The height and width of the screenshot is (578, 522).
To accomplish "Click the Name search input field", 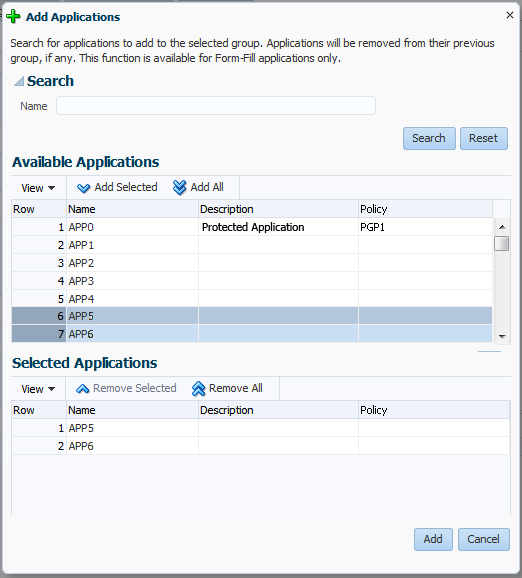I will [x=216, y=106].
